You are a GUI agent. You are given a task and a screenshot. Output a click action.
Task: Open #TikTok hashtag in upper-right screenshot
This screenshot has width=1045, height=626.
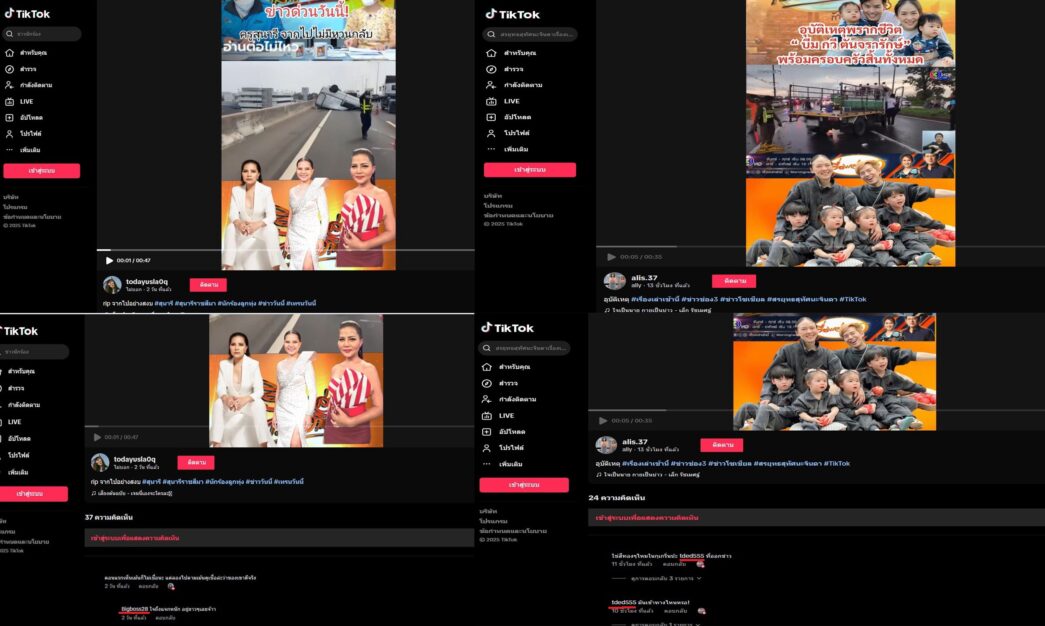point(852,299)
